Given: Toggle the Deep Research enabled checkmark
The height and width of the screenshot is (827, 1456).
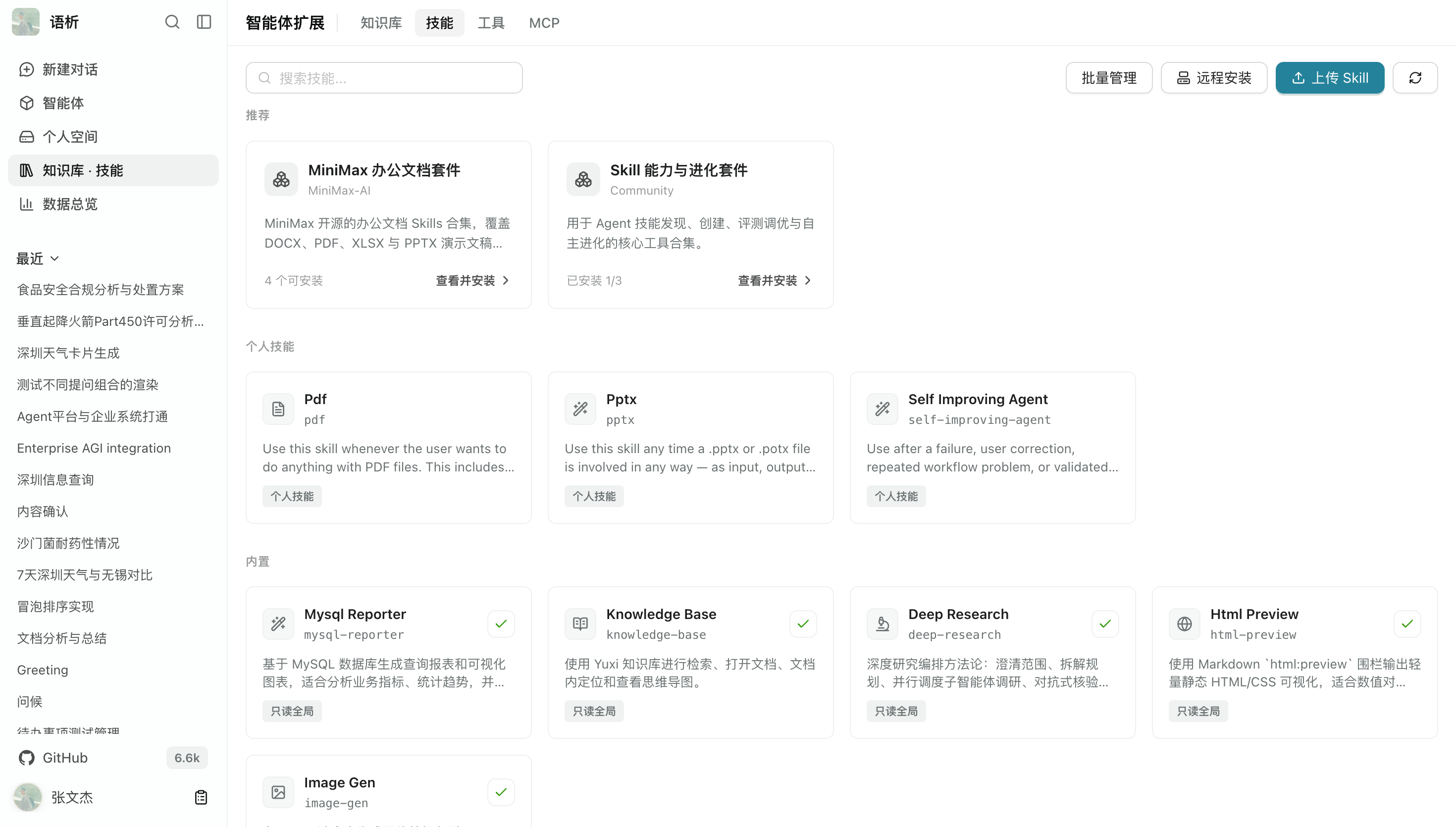Looking at the screenshot, I should pyautogui.click(x=1105, y=623).
